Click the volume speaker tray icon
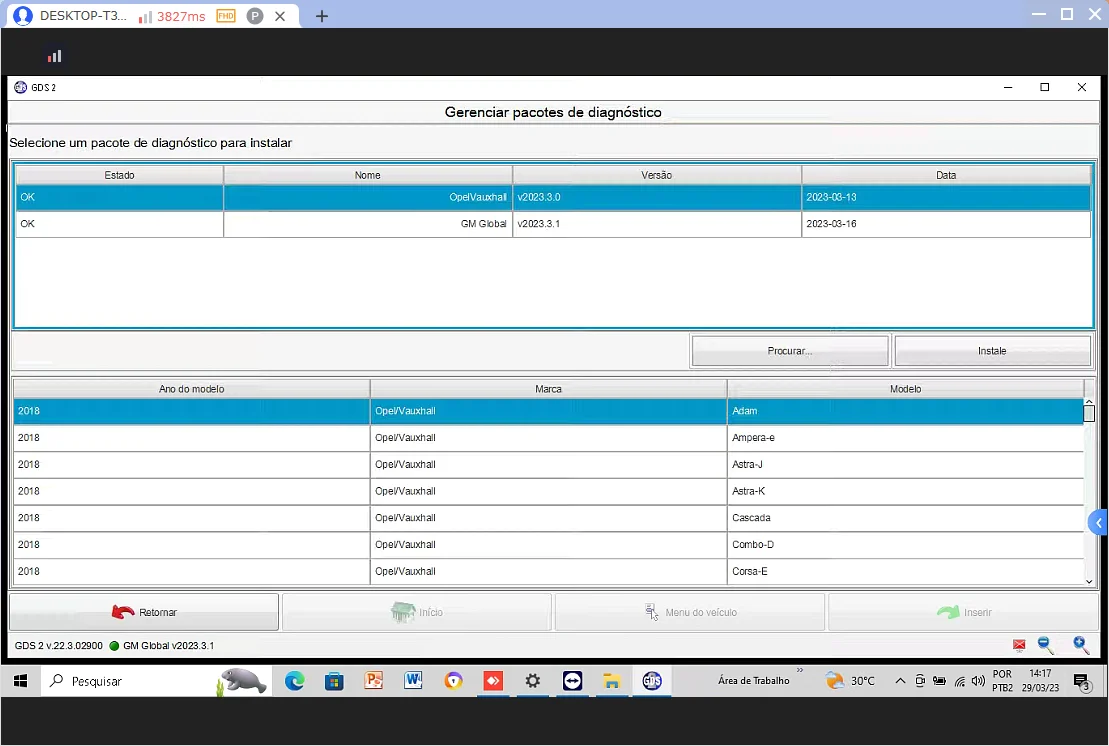This screenshot has height=746, width=1109. click(978, 681)
